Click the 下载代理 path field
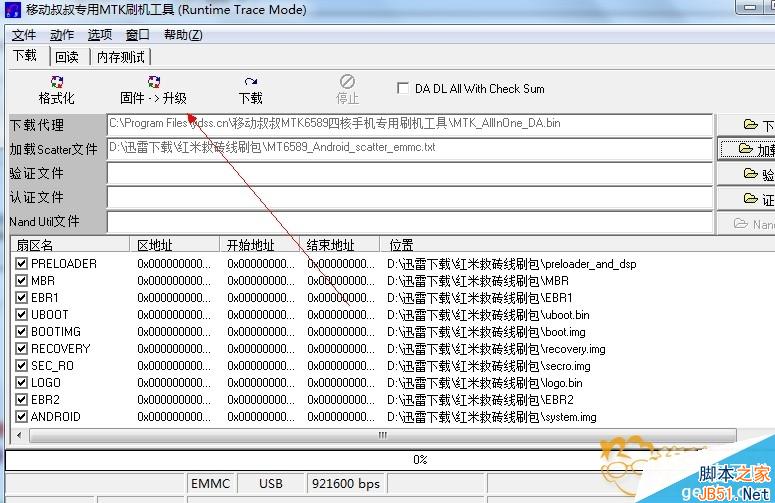The image size is (775, 503). [x=410, y=125]
